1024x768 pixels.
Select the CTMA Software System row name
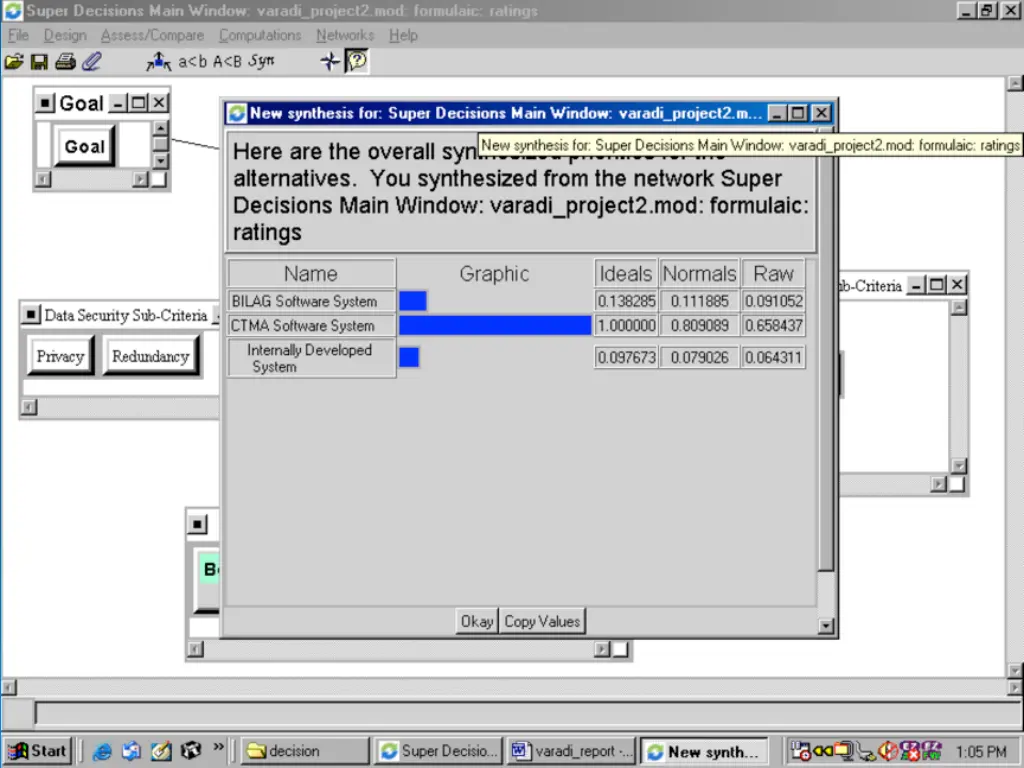click(x=311, y=325)
